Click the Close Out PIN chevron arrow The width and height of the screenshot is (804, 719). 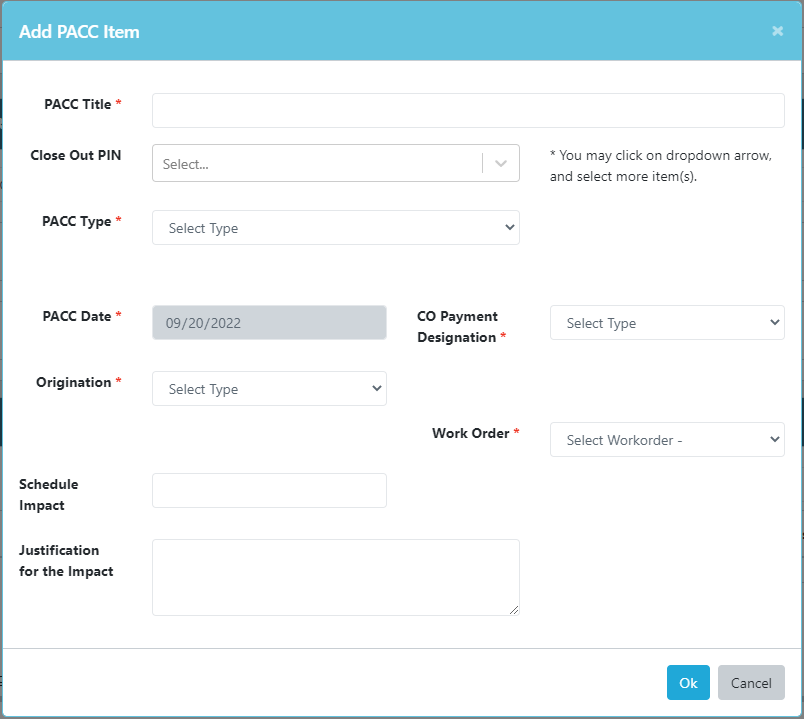click(501, 164)
